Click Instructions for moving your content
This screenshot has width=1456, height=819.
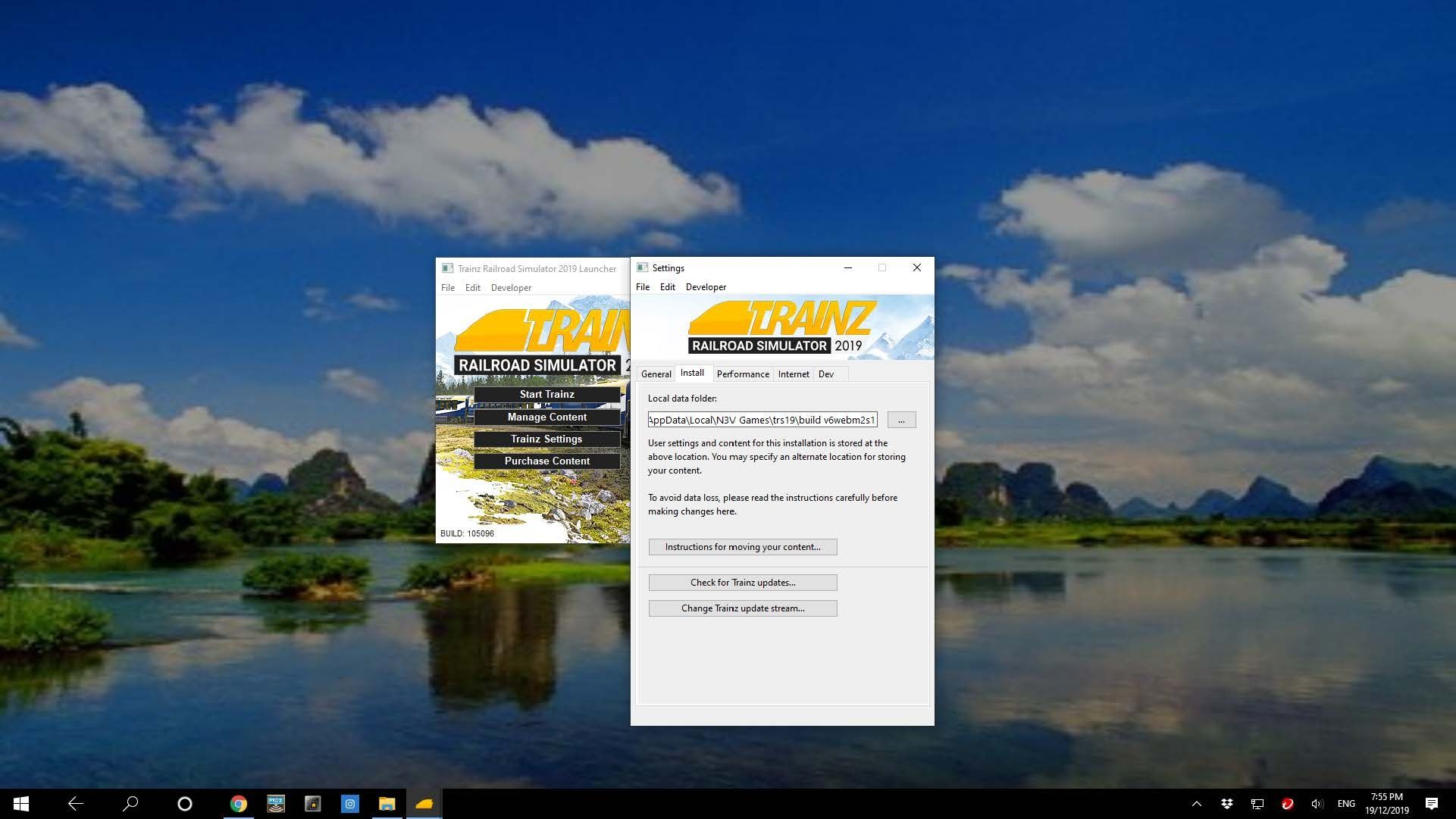coord(742,547)
